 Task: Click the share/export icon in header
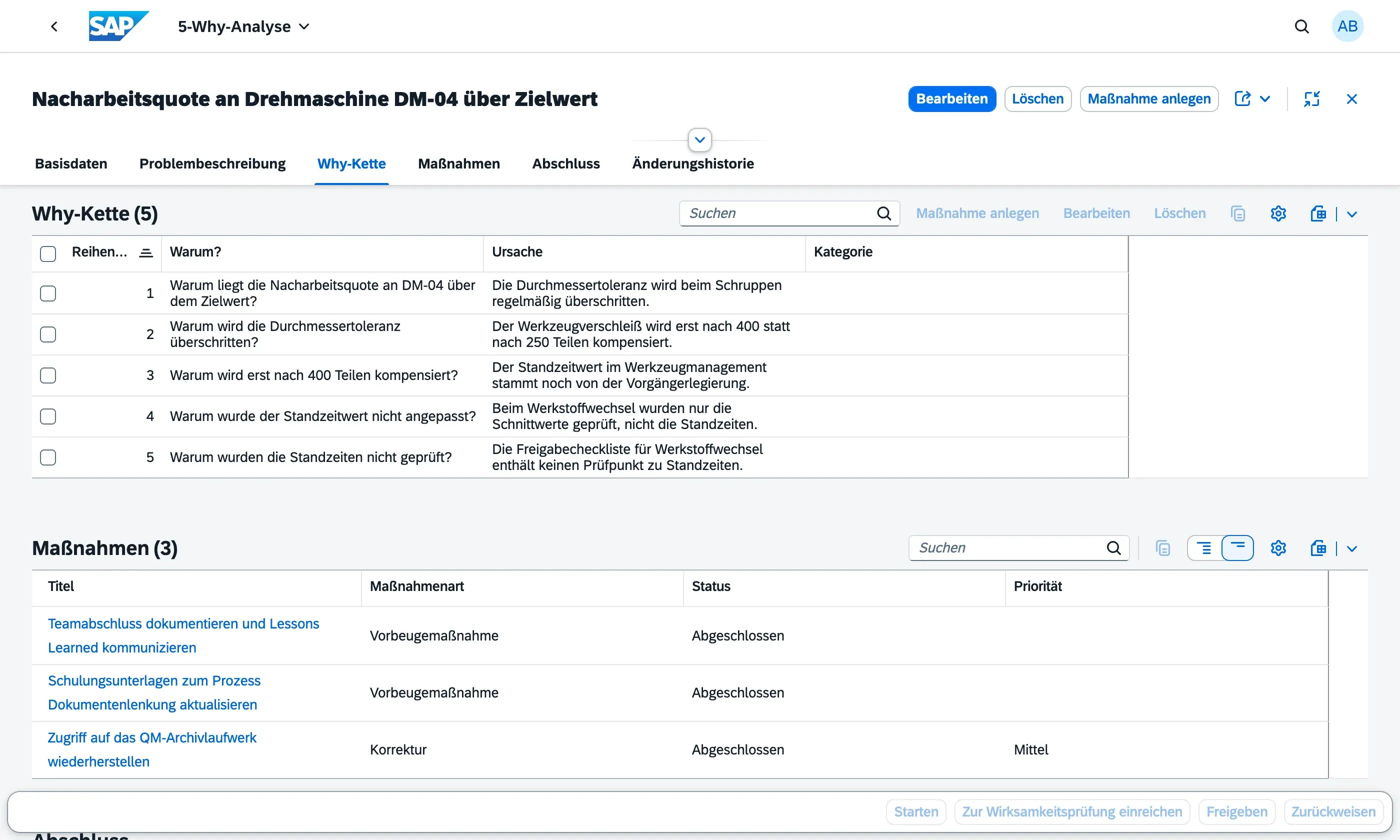click(x=1242, y=99)
